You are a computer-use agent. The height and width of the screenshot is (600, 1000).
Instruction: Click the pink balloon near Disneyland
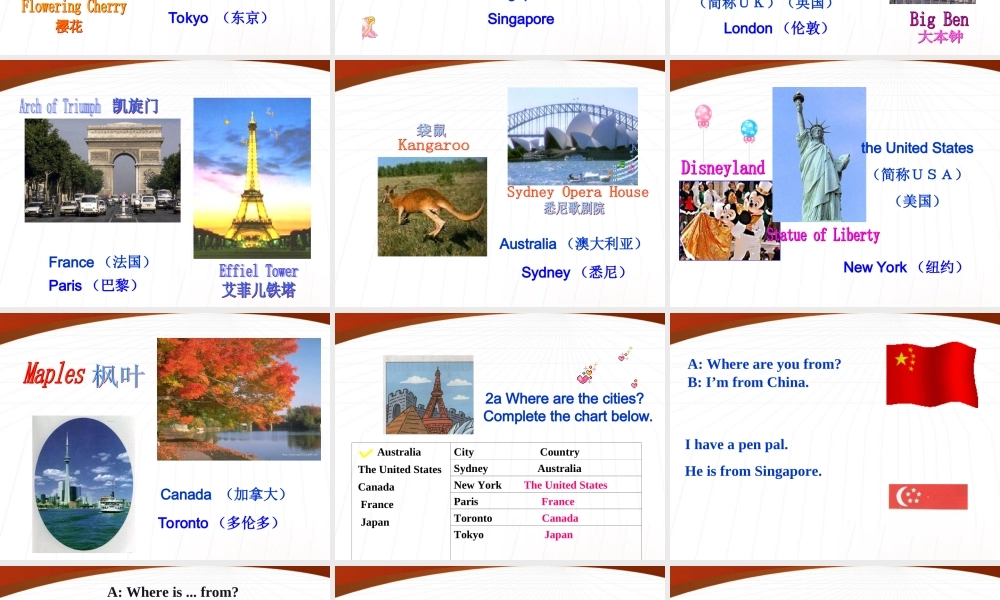pyautogui.click(x=703, y=116)
